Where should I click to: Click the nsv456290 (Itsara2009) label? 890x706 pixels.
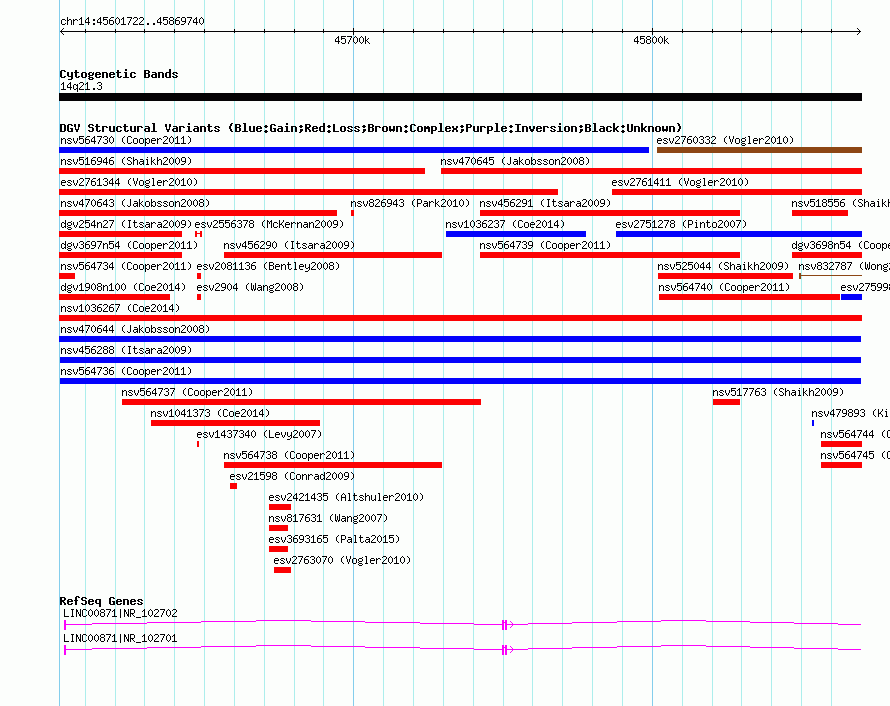coord(289,245)
